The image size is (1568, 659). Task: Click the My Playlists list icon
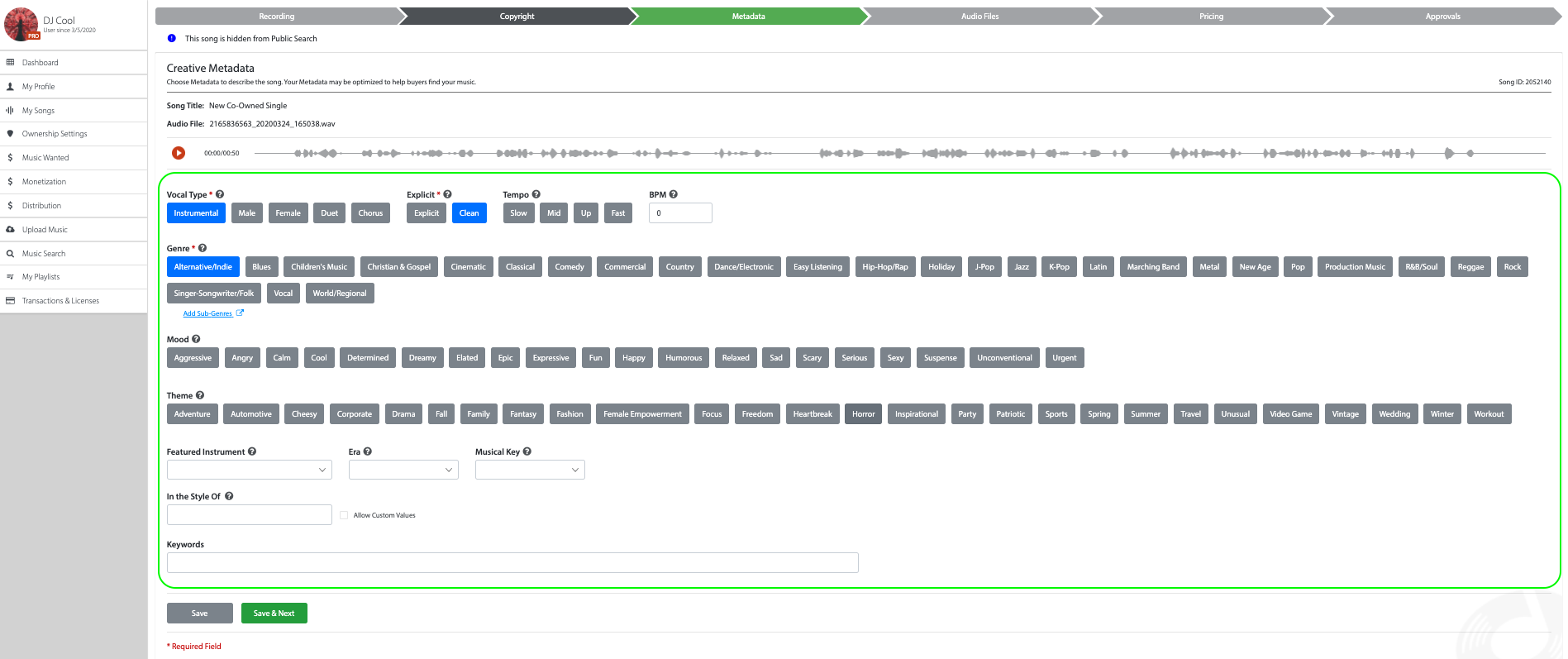10,277
